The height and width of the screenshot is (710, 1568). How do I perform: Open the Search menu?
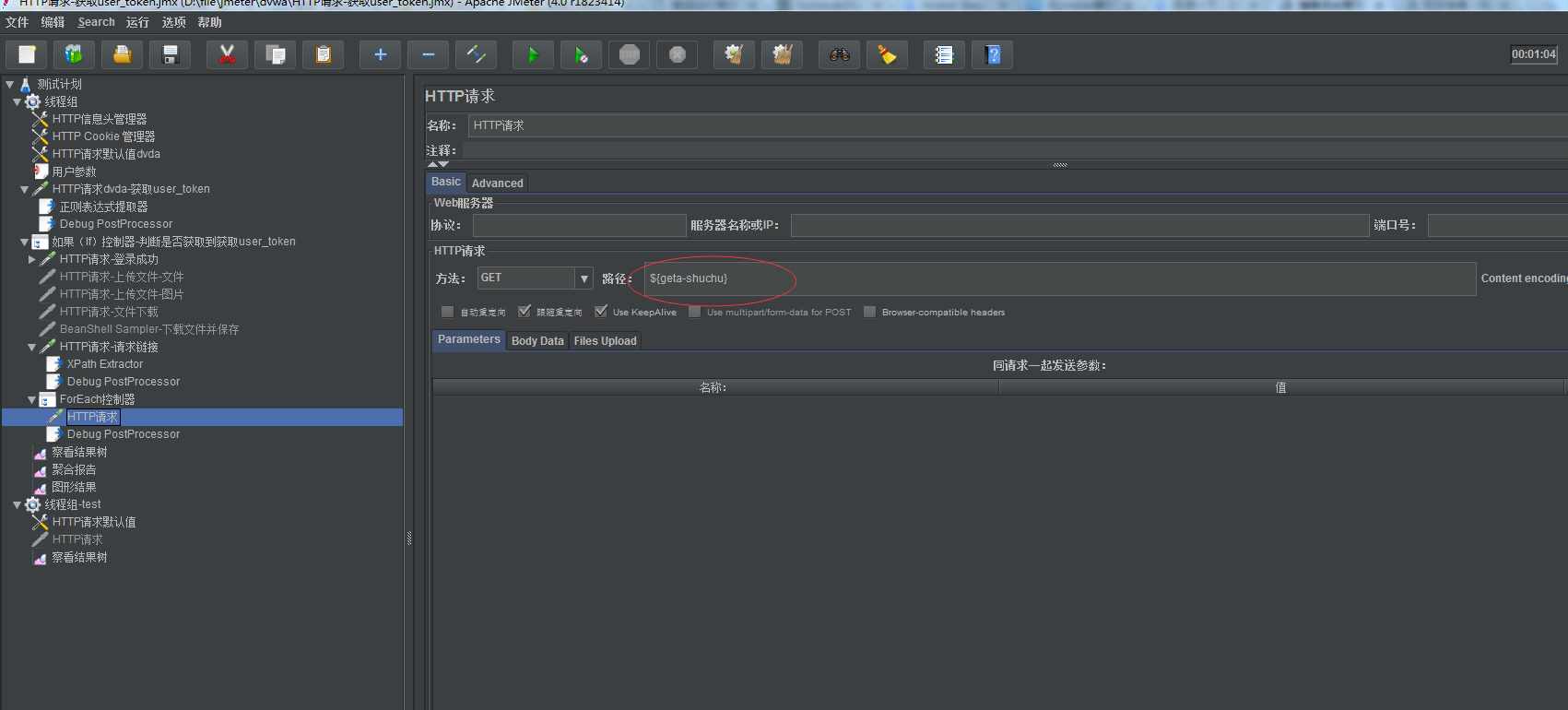(x=96, y=22)
